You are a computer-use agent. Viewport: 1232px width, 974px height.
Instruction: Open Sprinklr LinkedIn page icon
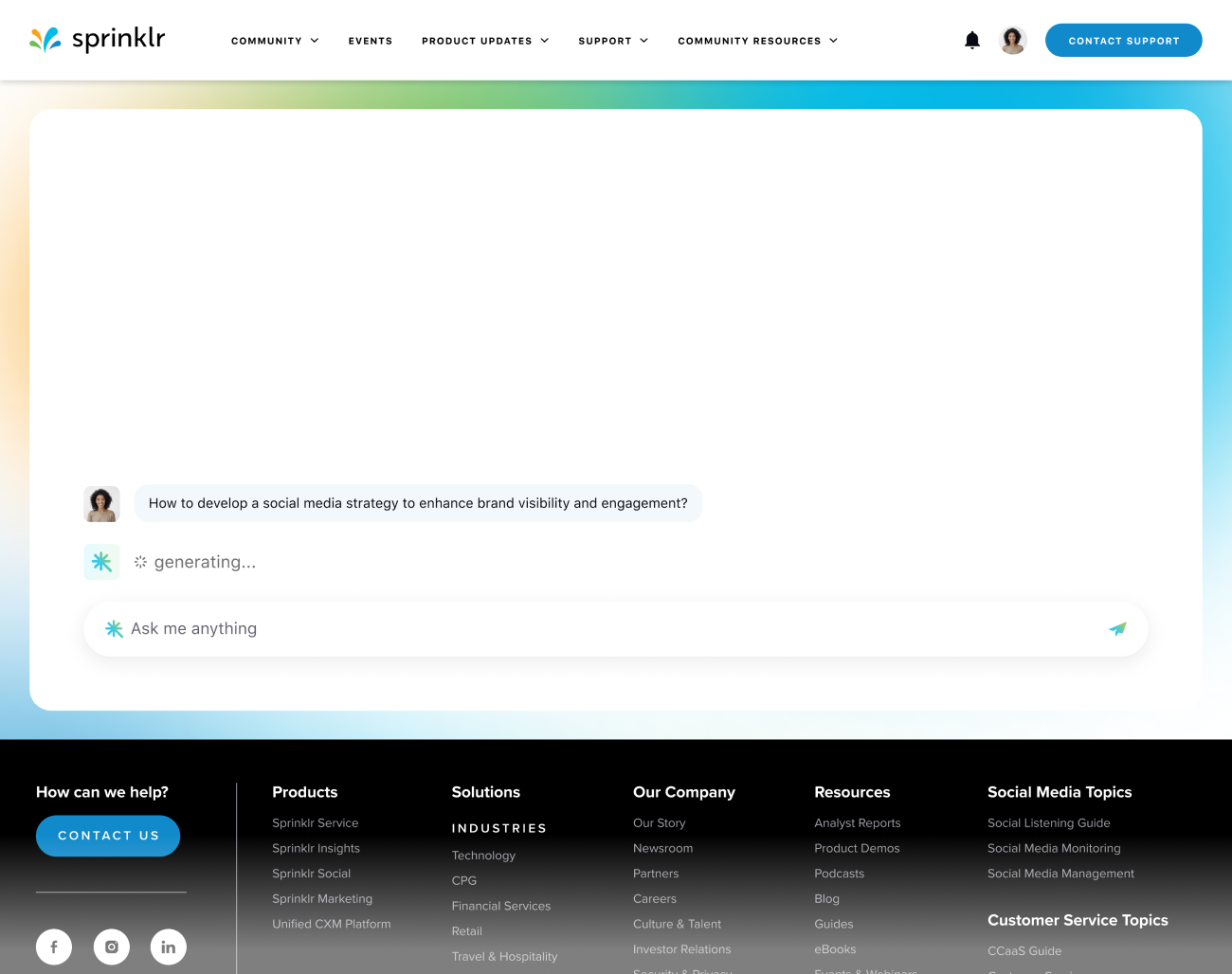click(169, 947)
